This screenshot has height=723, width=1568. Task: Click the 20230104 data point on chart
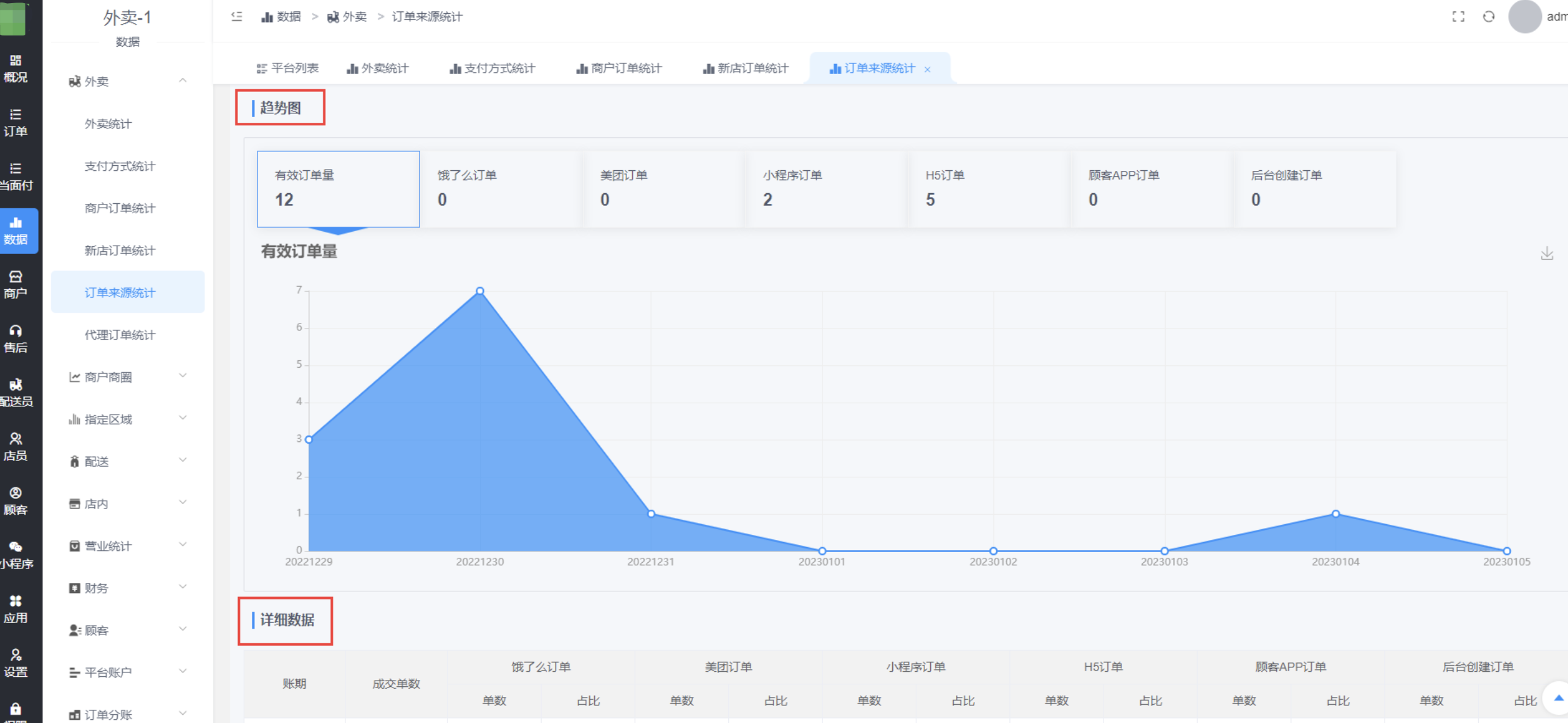(1336, 513)
